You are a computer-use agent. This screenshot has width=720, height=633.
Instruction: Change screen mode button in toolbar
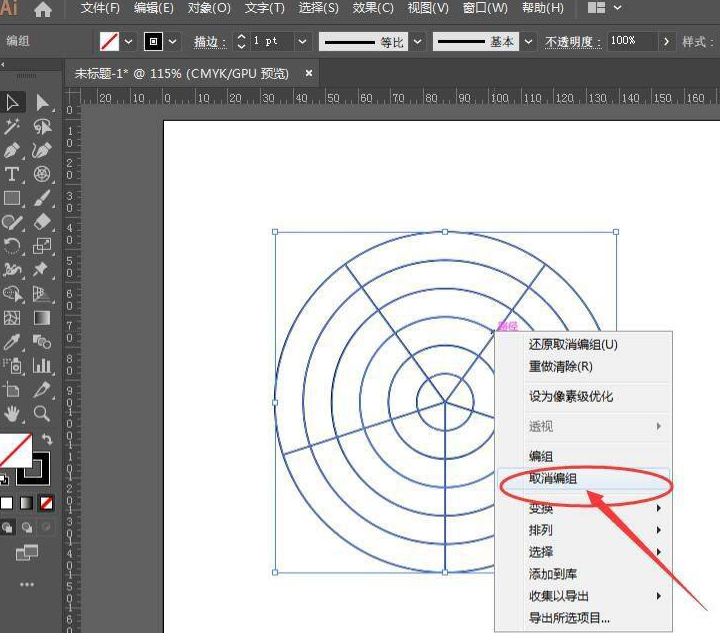[x=27, y=553]
